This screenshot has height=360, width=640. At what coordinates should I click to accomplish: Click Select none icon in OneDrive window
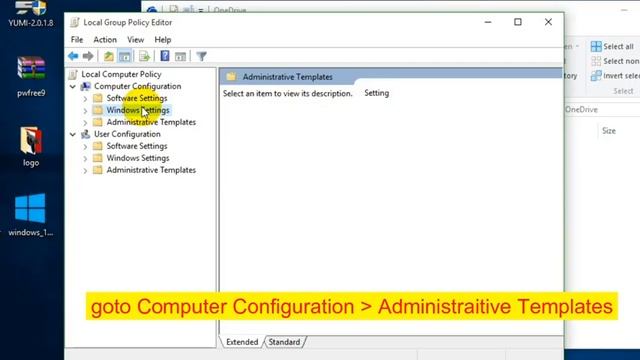[x=596, y=61]
